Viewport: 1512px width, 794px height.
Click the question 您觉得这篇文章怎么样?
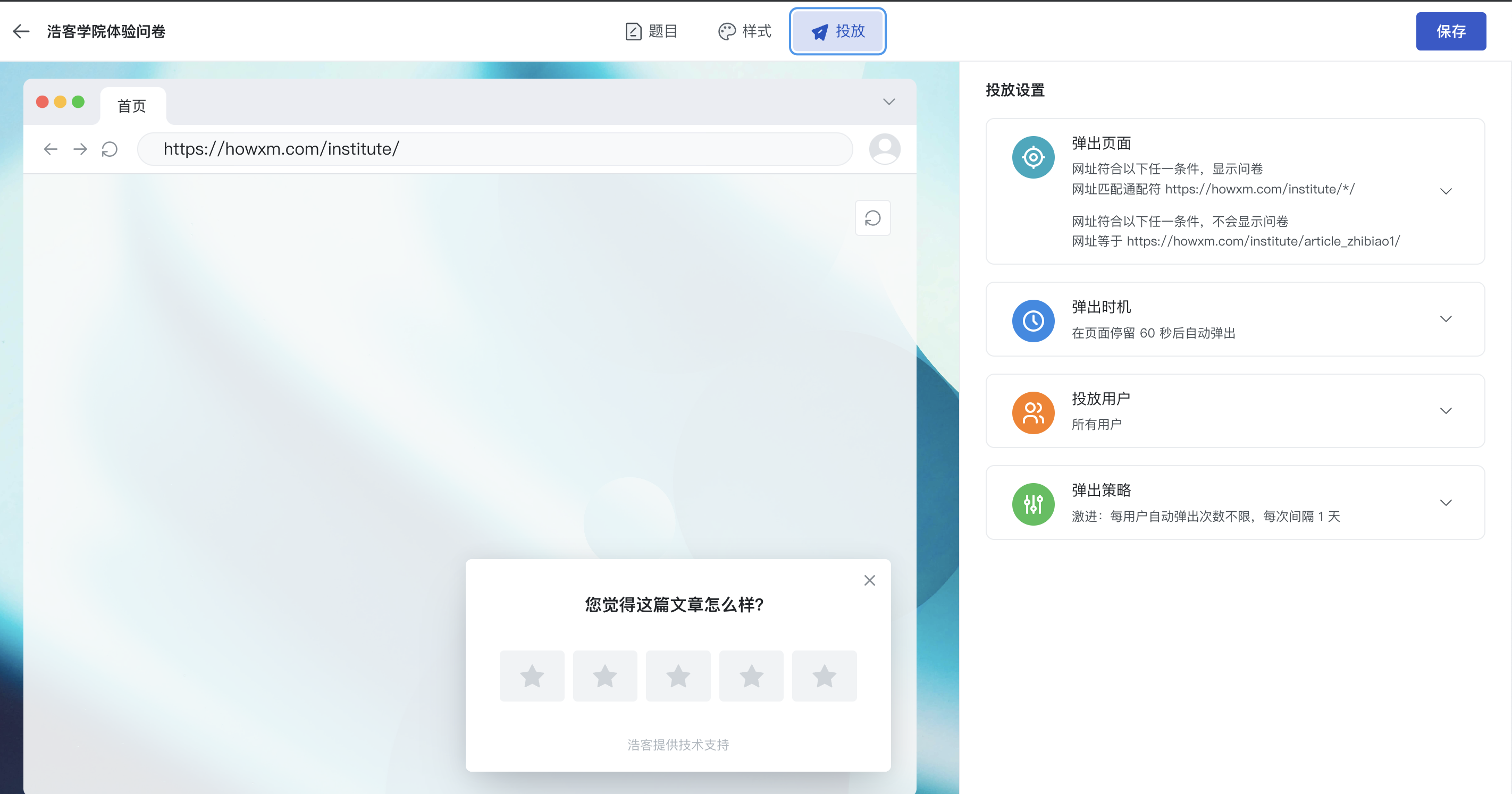(674, 604)
